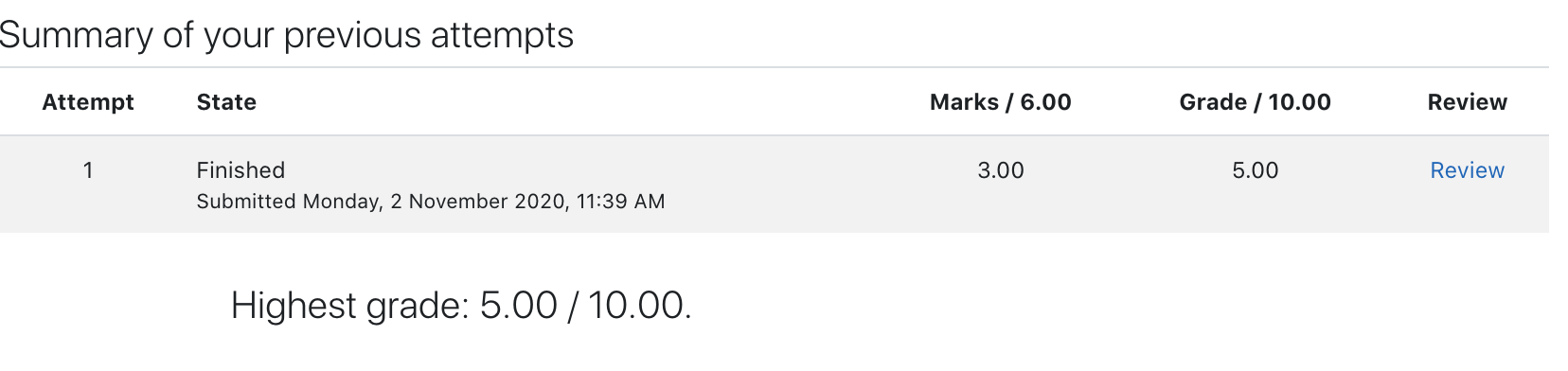Select the 3.00 marks value
This screenshot has height=371, width=1568.
pos(1001,170)
